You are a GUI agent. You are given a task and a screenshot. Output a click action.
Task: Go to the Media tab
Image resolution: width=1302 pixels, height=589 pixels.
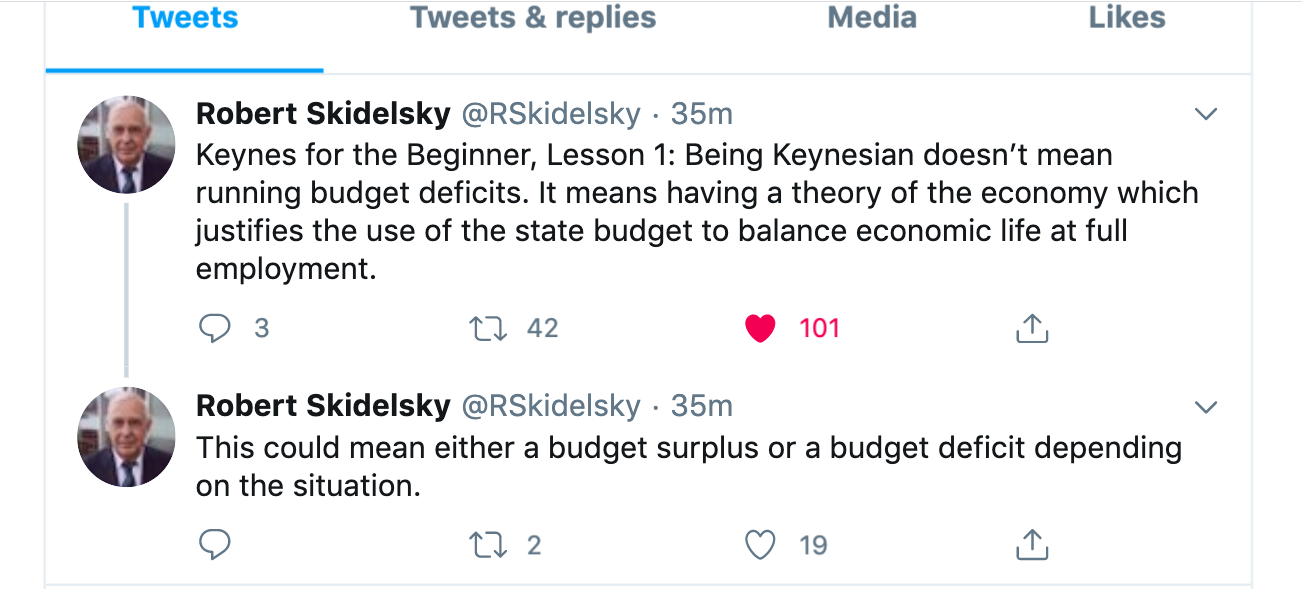coord(872,18)
